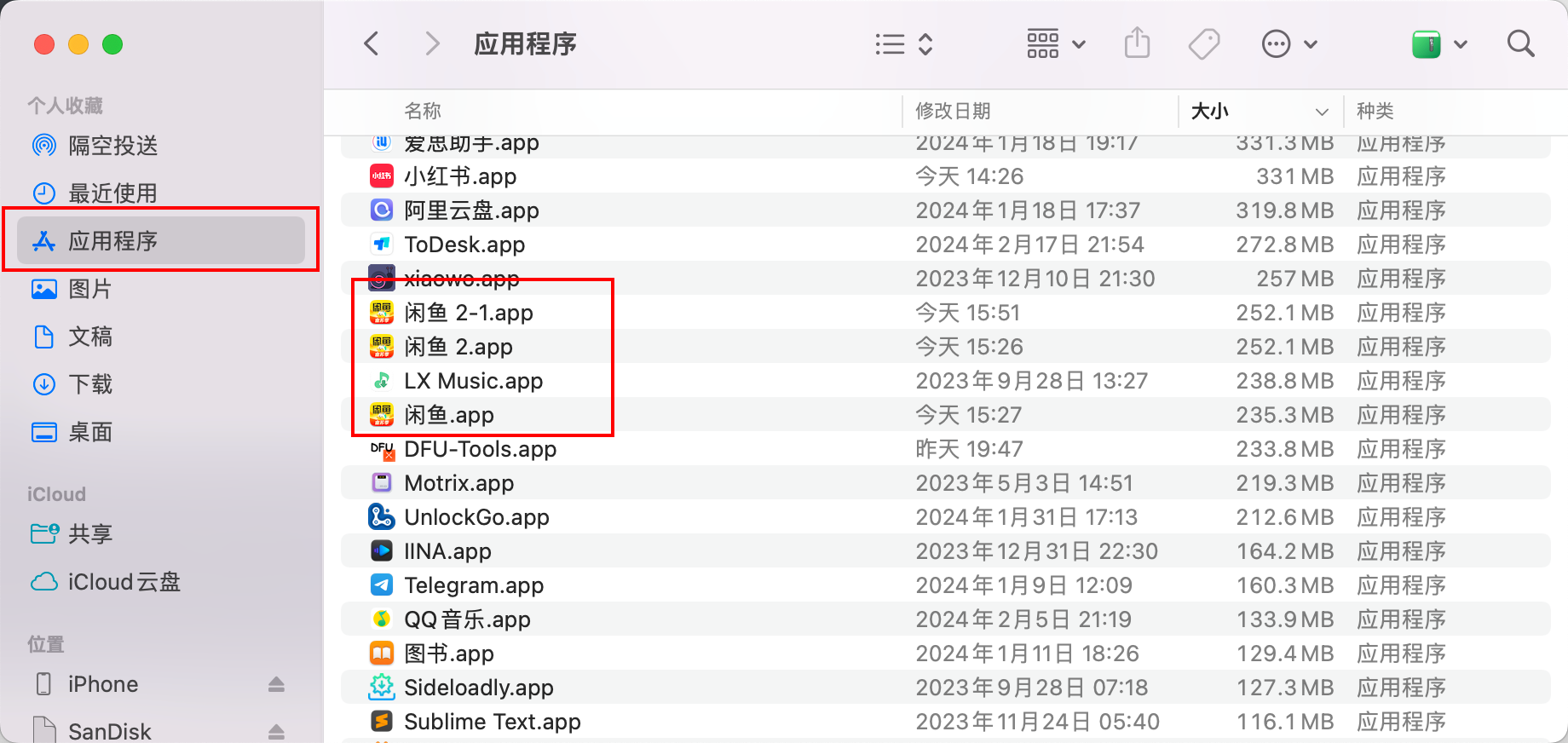
Task: Select 应用程序 sidebar item
Action: pos(161,241)
